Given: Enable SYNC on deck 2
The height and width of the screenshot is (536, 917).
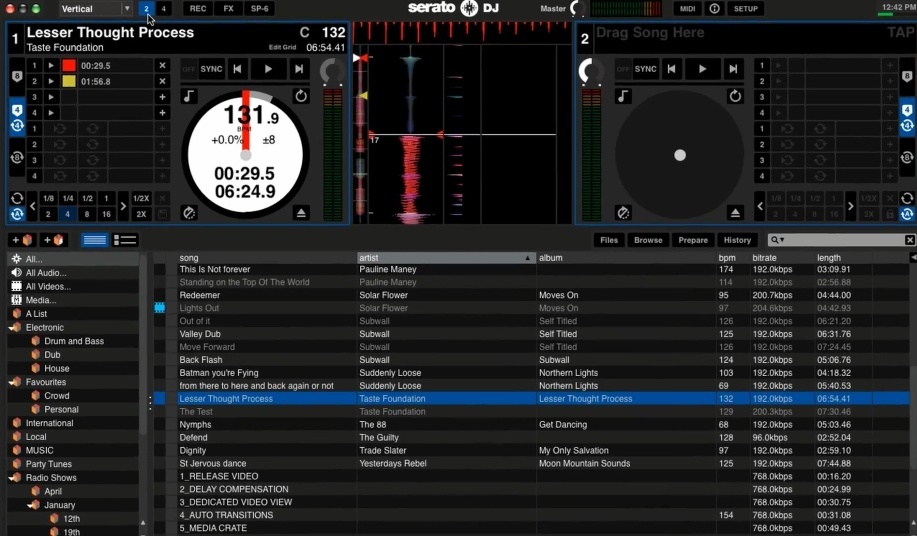Looking at the screenshot, I should tap(646, 69).
